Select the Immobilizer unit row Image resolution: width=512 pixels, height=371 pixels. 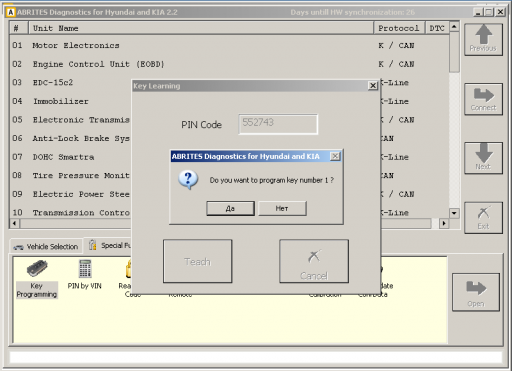pos(71,101)
